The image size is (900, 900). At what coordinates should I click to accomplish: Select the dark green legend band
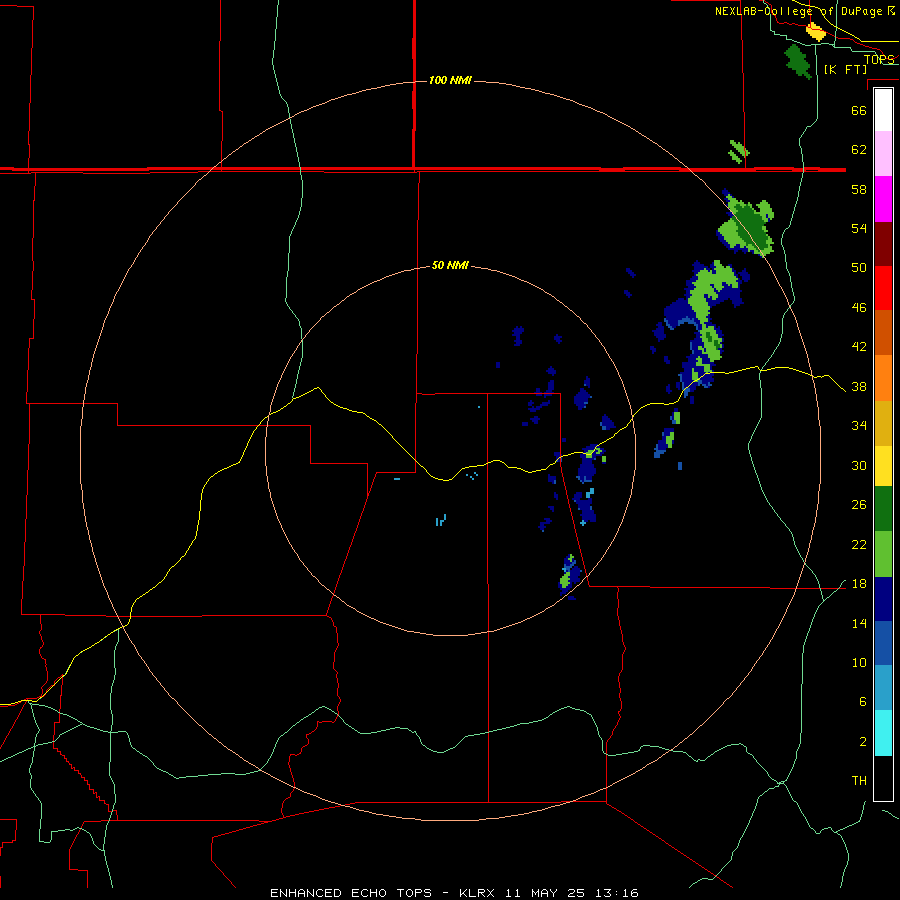[883, 509]
